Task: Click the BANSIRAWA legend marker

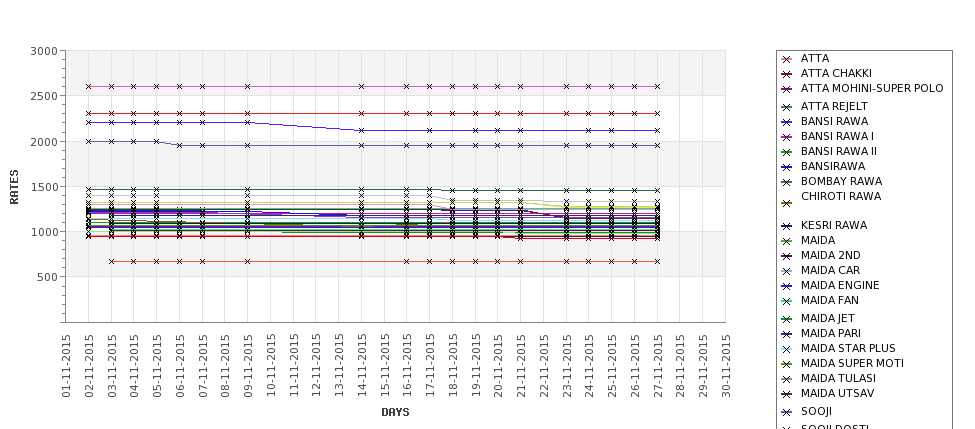Action: pos(787,167)
